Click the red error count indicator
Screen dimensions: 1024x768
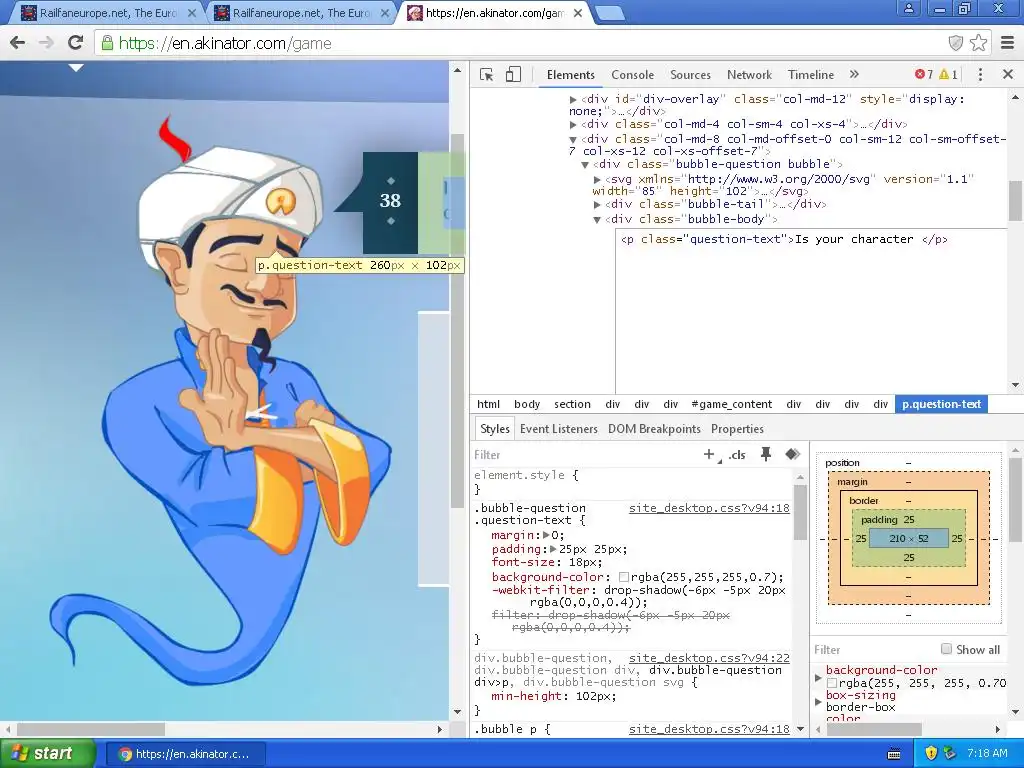(923, 74)
